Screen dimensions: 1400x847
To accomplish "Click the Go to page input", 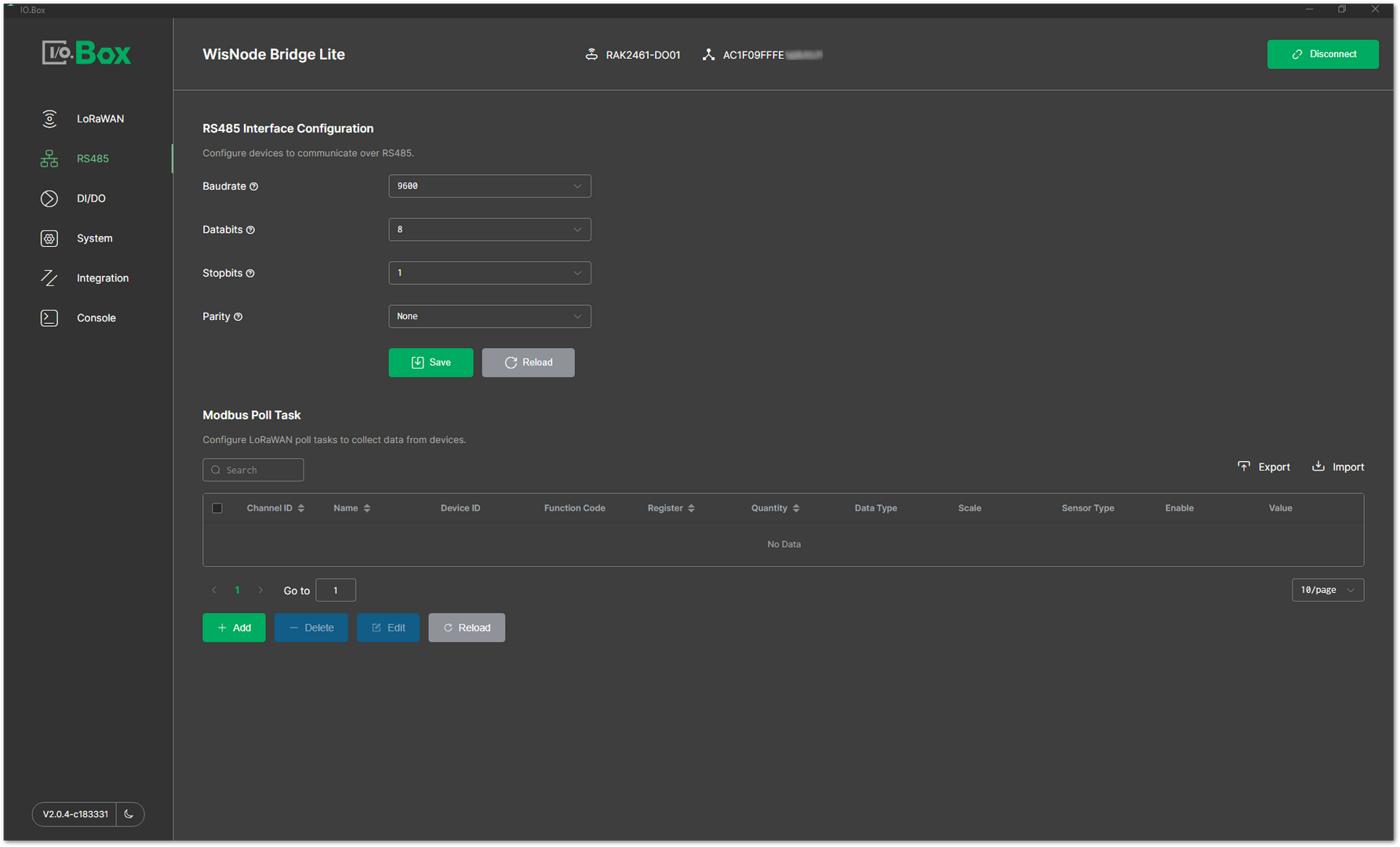I will click(x=336, y=591).
